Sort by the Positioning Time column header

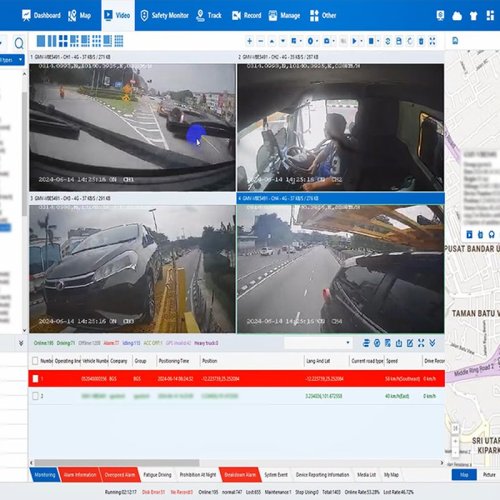coord(174,361)
